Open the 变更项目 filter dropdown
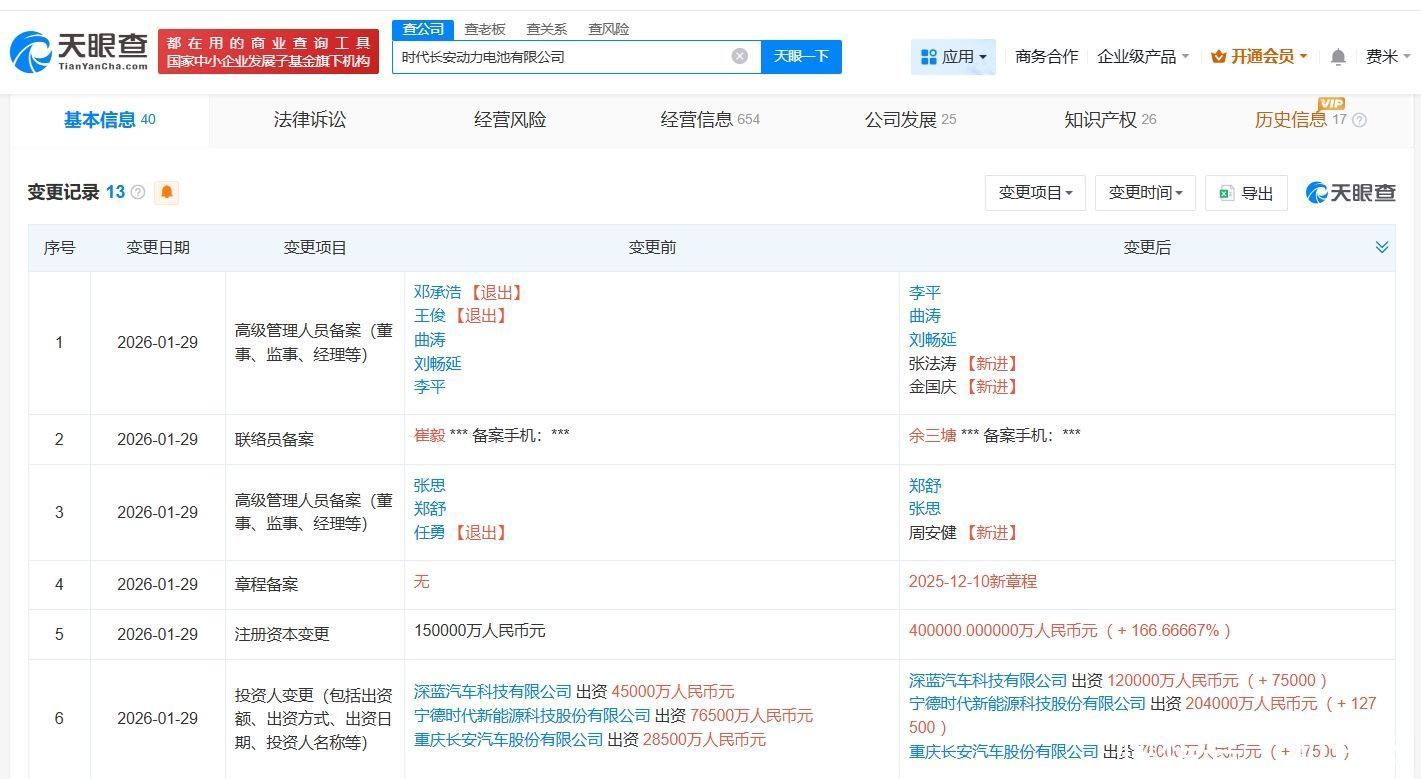Viewport: 1421px width, 779px height. pyautogui.click(x=1035, y=193)
